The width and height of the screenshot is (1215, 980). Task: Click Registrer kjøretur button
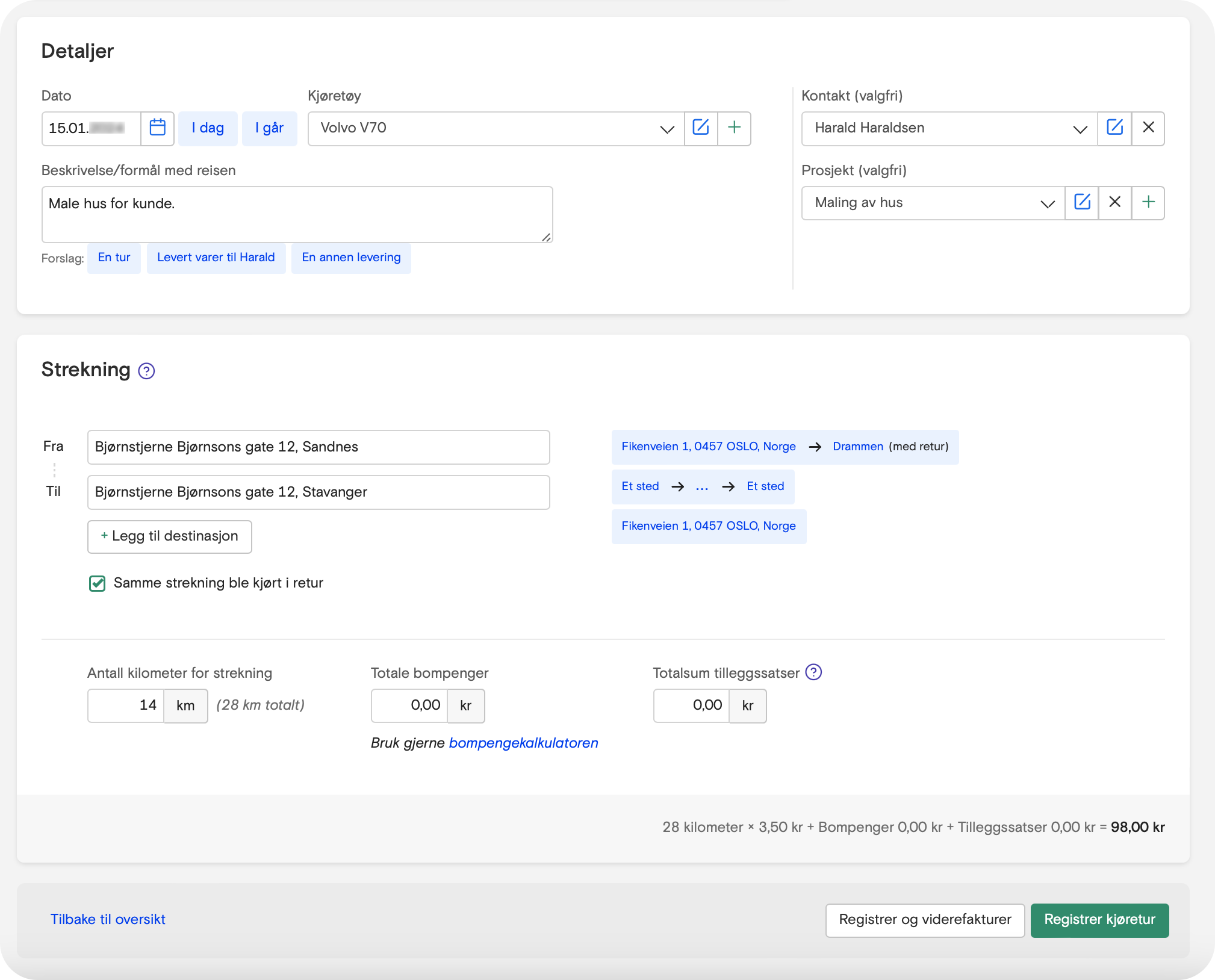point(1099,920)
